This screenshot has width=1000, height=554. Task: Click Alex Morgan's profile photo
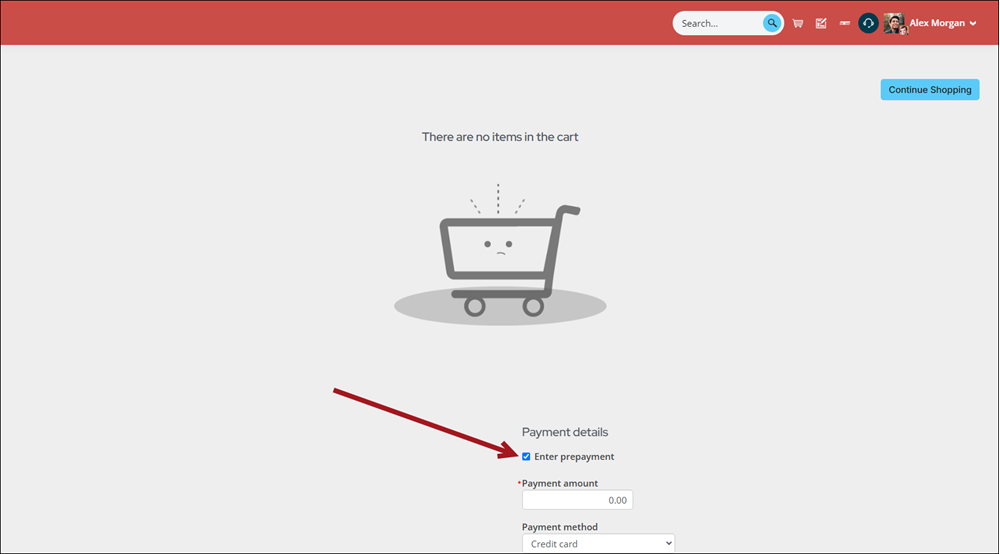[895, 23]
